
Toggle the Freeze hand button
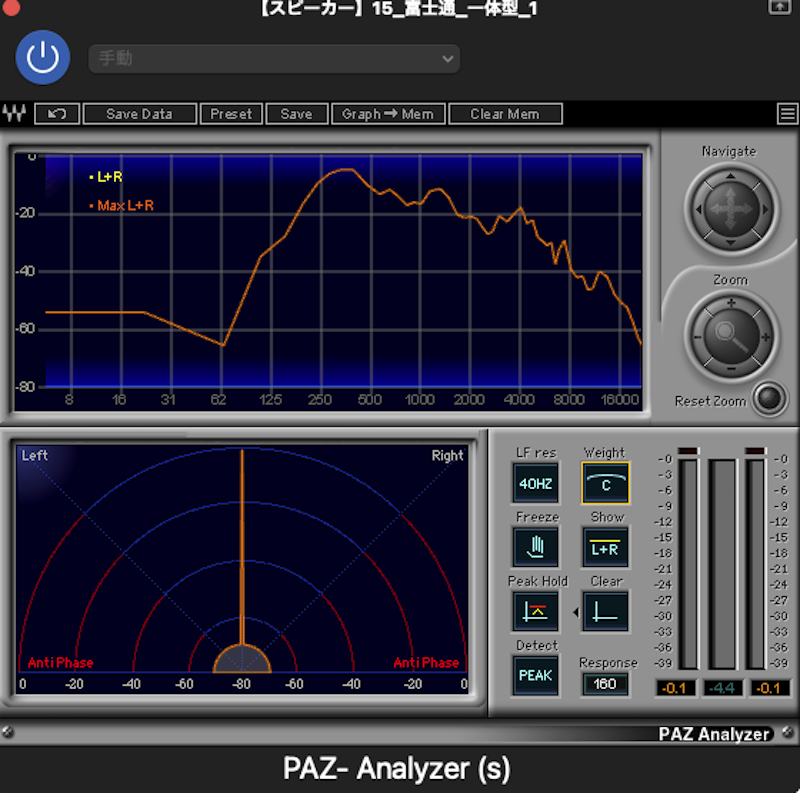[535, 548]
